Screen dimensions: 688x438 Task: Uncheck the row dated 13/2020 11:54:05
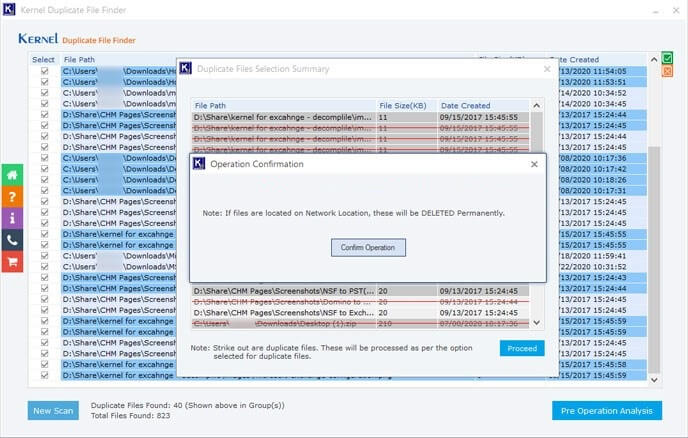tap(44, 71)
